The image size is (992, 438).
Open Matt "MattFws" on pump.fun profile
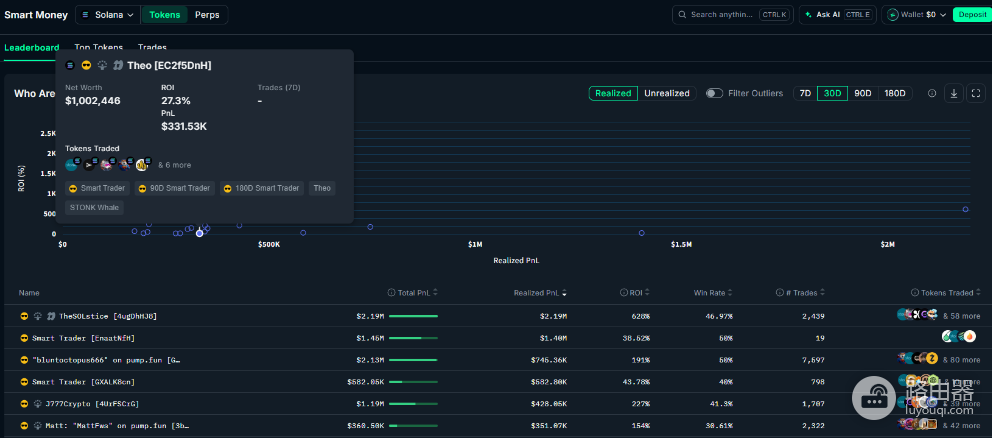(x=117, y=425)
